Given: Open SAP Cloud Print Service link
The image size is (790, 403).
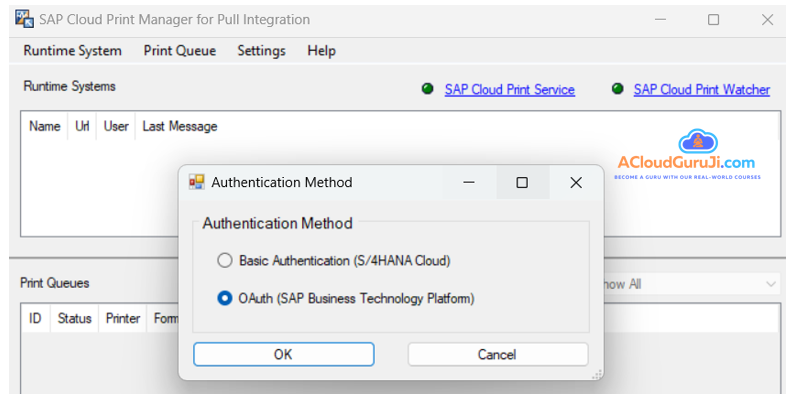Looking at the screenshot, I should coord(509,90).
